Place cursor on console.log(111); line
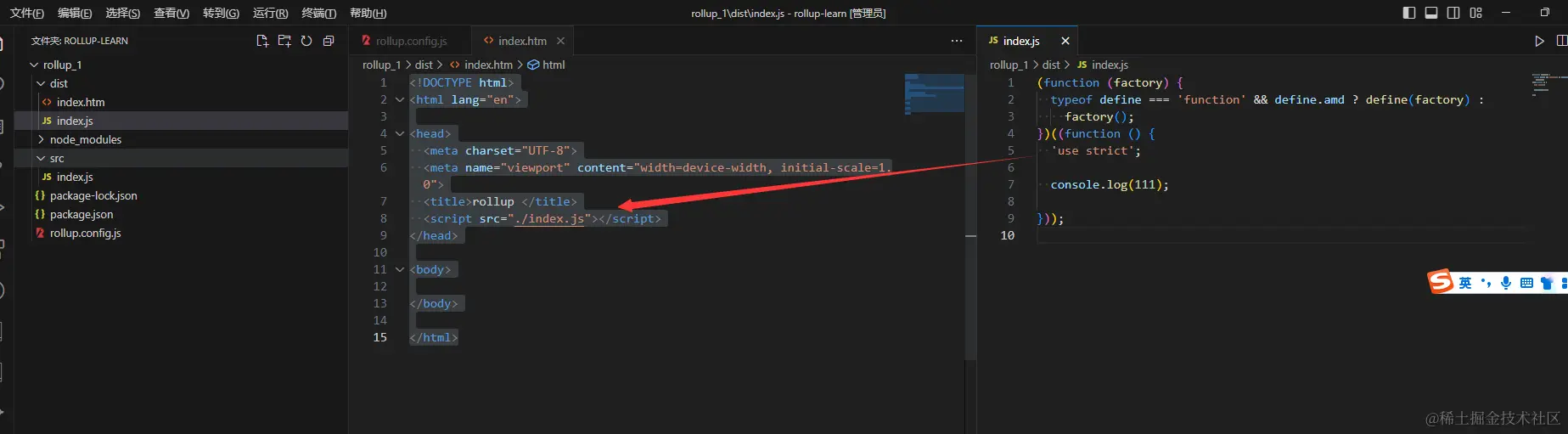The height and width of the screenshot is (434, 1568). pos(1110,184)
